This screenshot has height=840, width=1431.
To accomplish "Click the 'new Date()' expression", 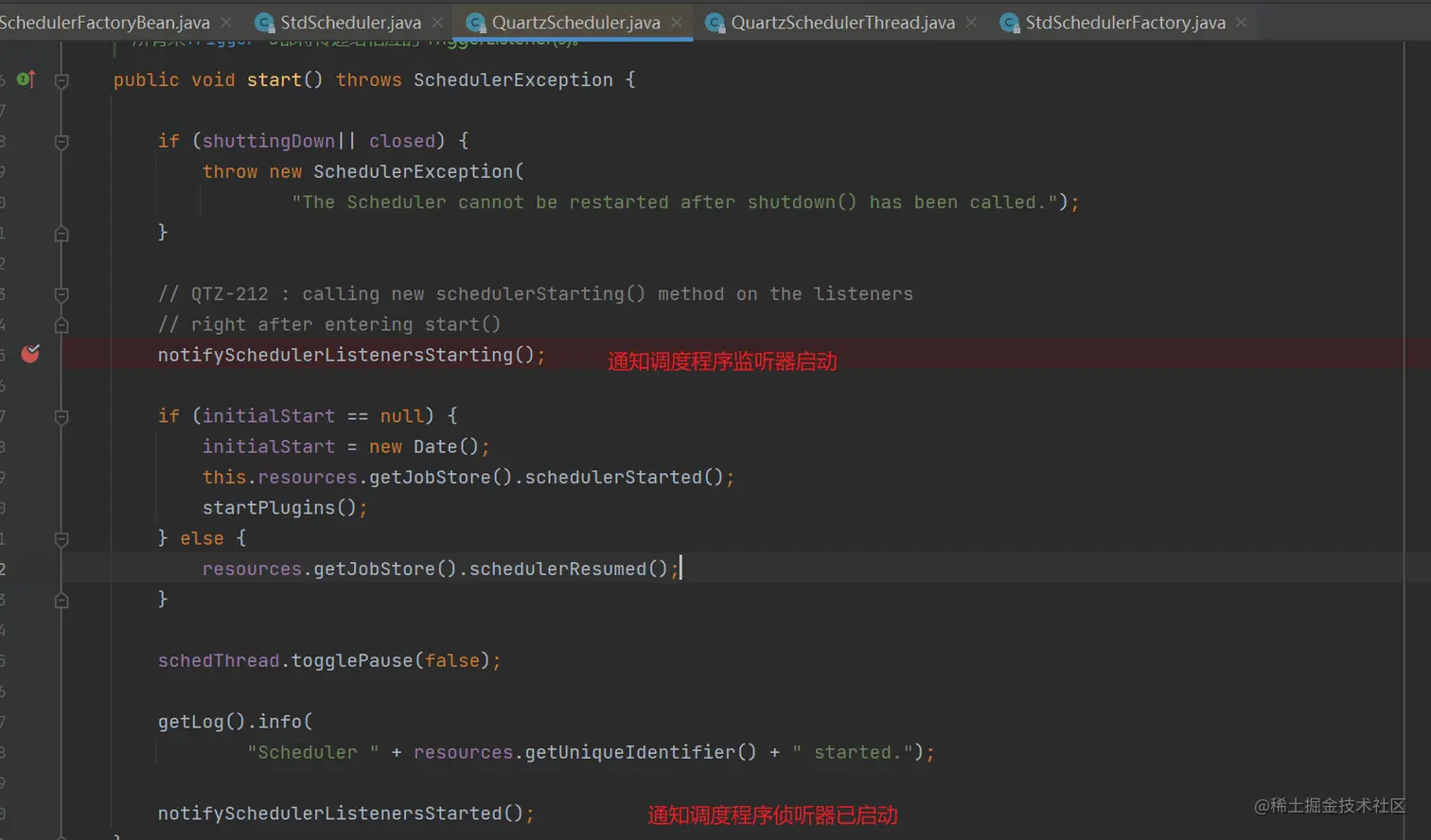I will point(424,446).
